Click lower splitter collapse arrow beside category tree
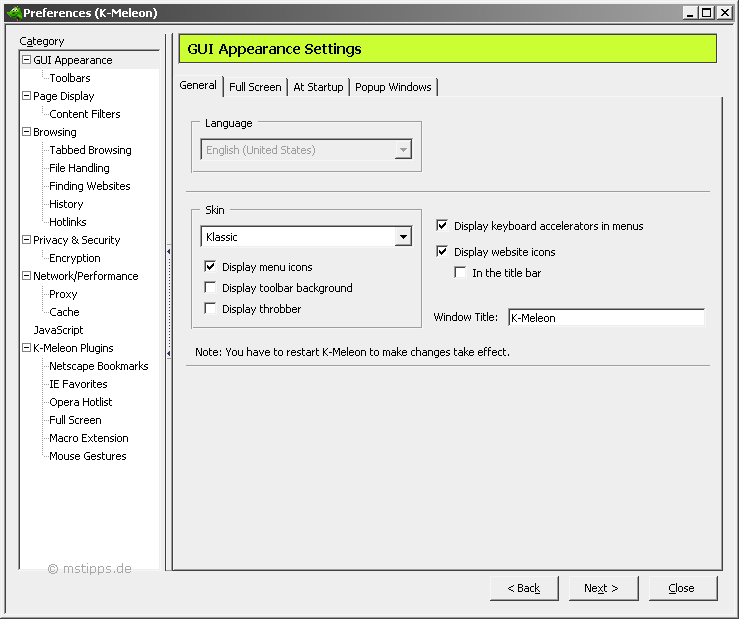 tap(168, 353)
